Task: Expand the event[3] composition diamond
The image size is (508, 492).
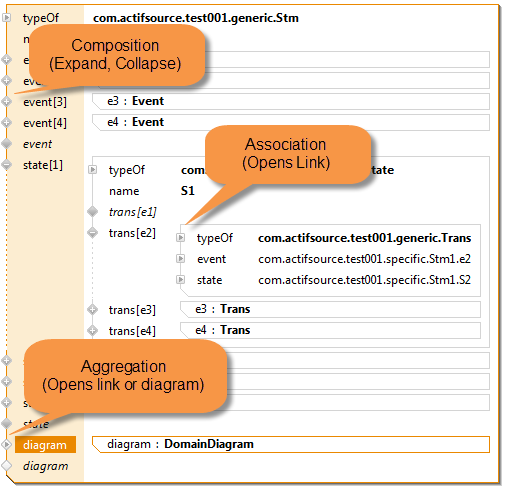Action: coord(6,101)
